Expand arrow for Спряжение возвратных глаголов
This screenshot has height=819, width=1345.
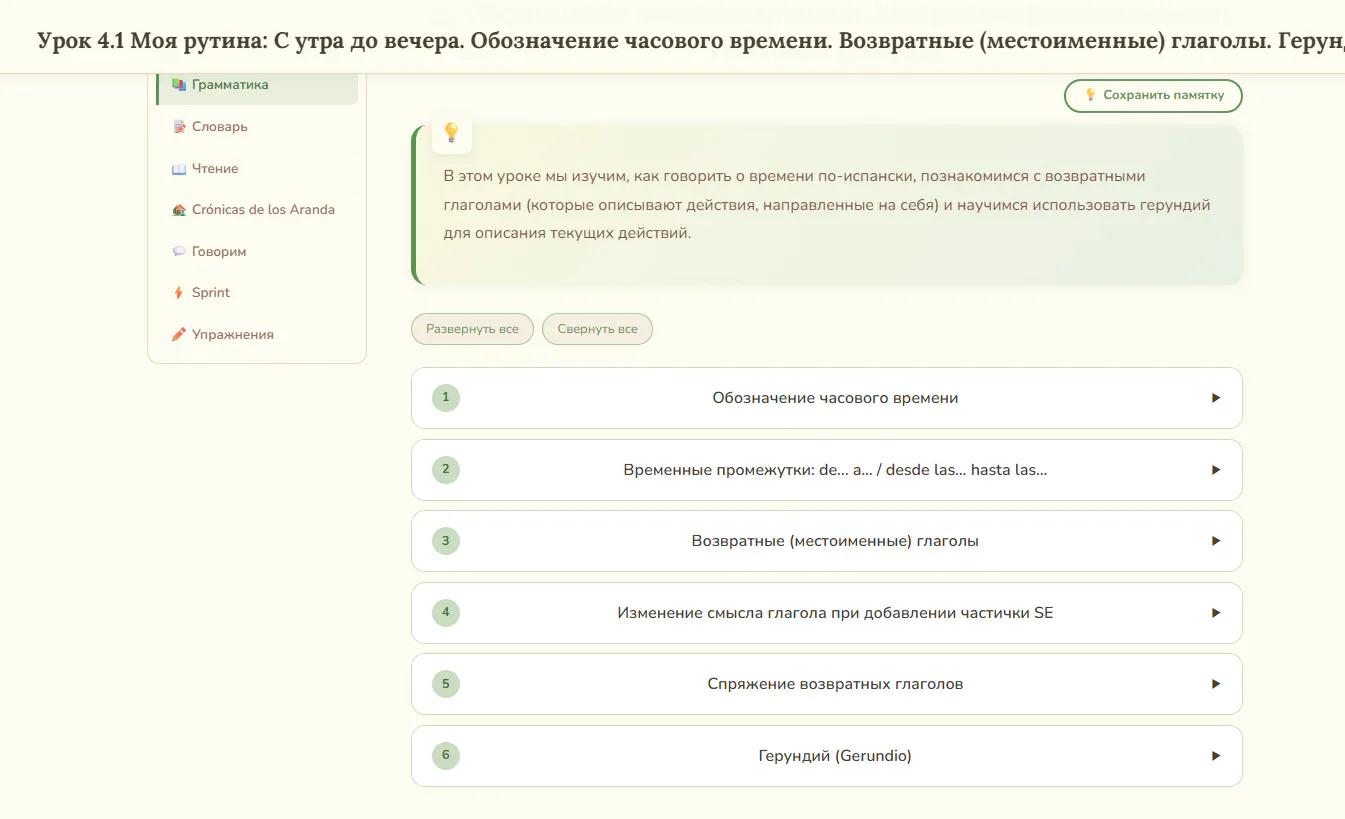click(x=1216, y=684)
